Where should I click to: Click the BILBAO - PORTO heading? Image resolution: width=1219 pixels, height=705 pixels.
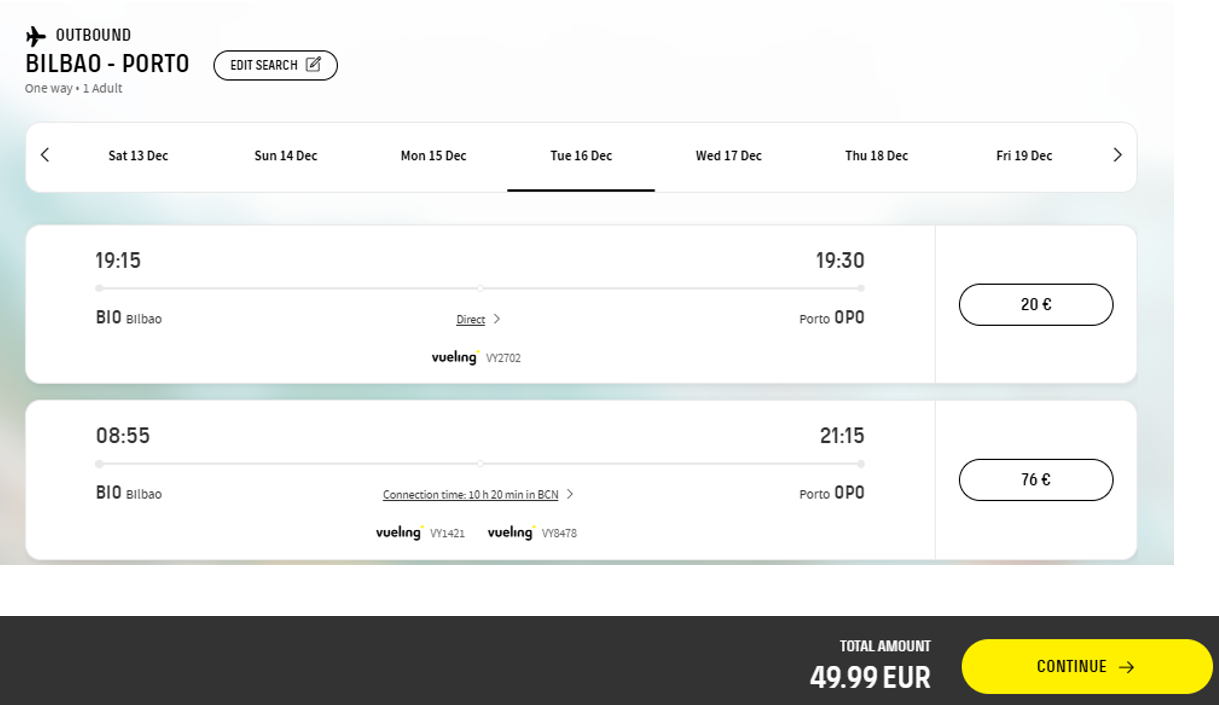(107, 64)
